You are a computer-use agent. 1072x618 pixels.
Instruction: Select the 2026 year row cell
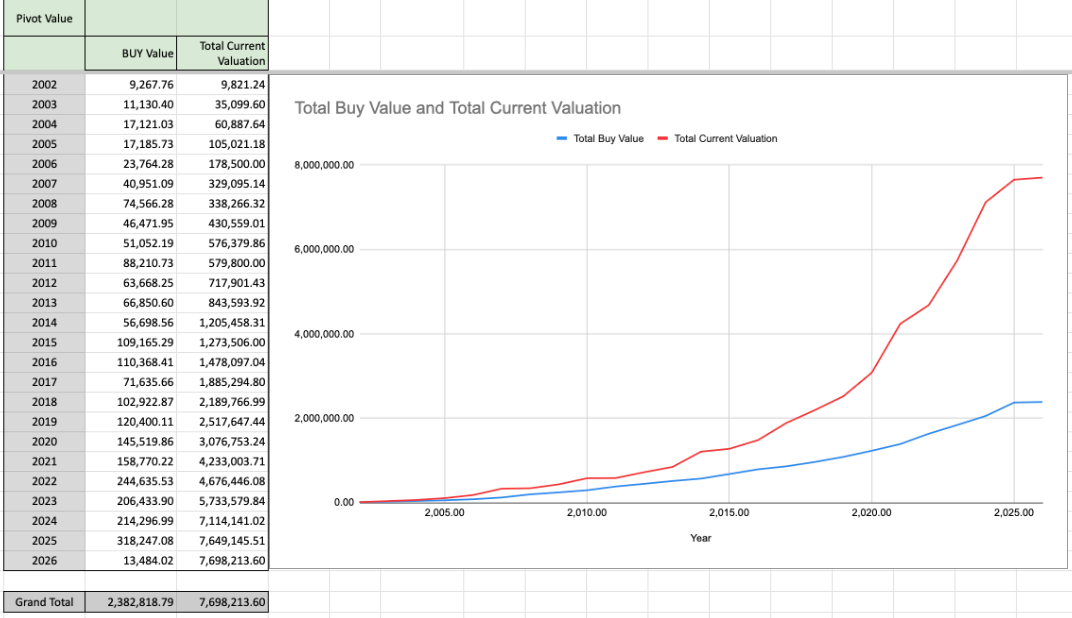44,560
